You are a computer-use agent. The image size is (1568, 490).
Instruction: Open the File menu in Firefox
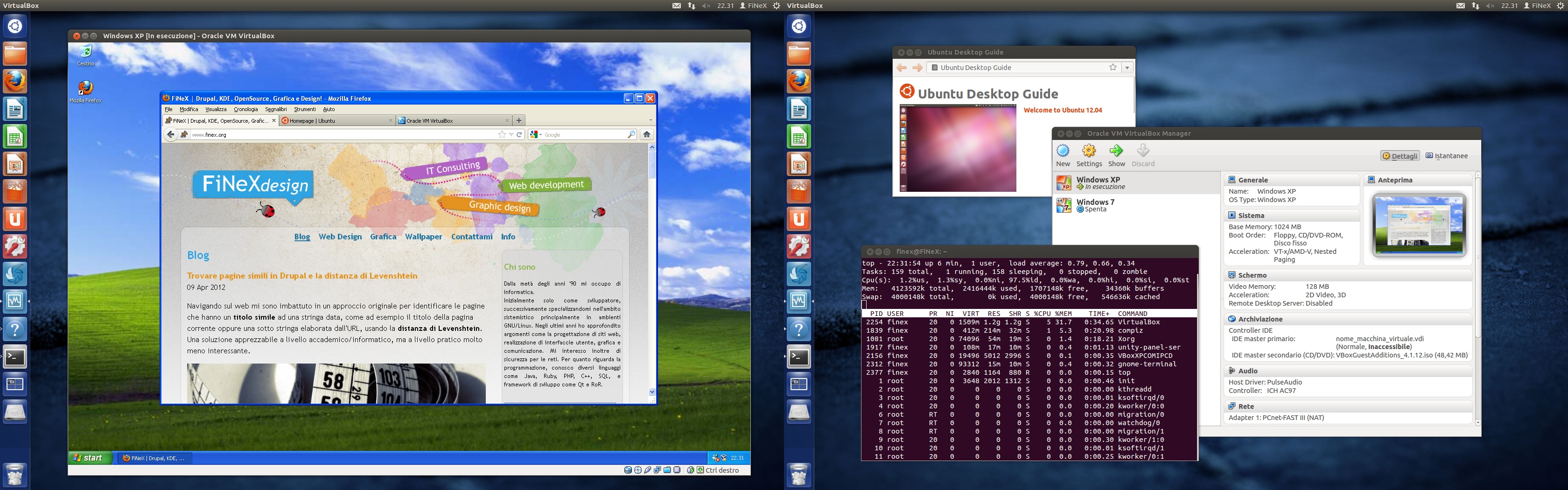(x=168, y=109)
